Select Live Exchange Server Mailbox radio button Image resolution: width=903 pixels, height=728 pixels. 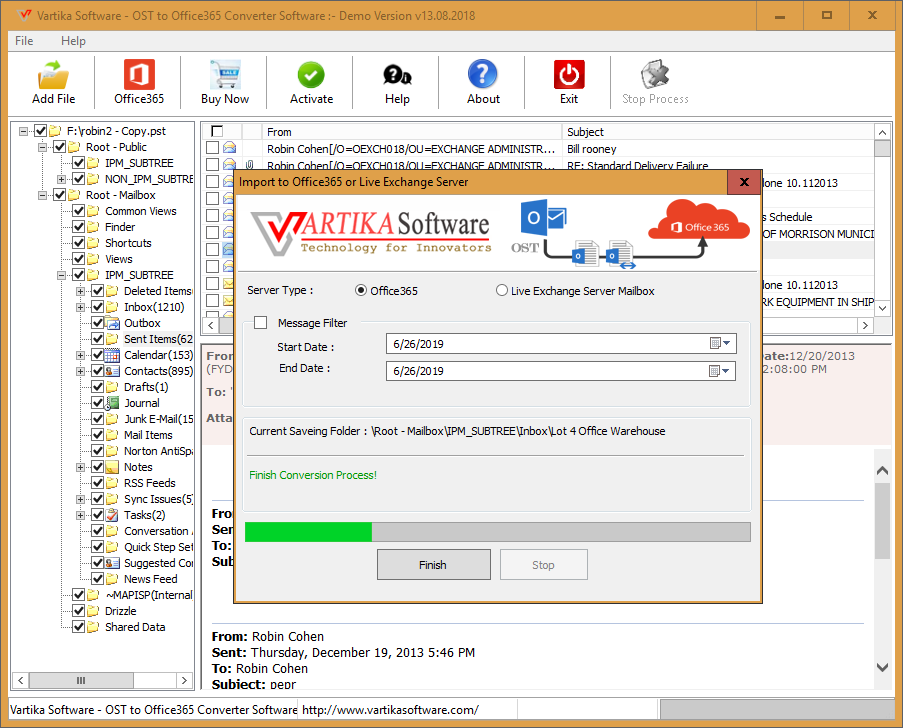pyautogui.click(x=502, y=290)
